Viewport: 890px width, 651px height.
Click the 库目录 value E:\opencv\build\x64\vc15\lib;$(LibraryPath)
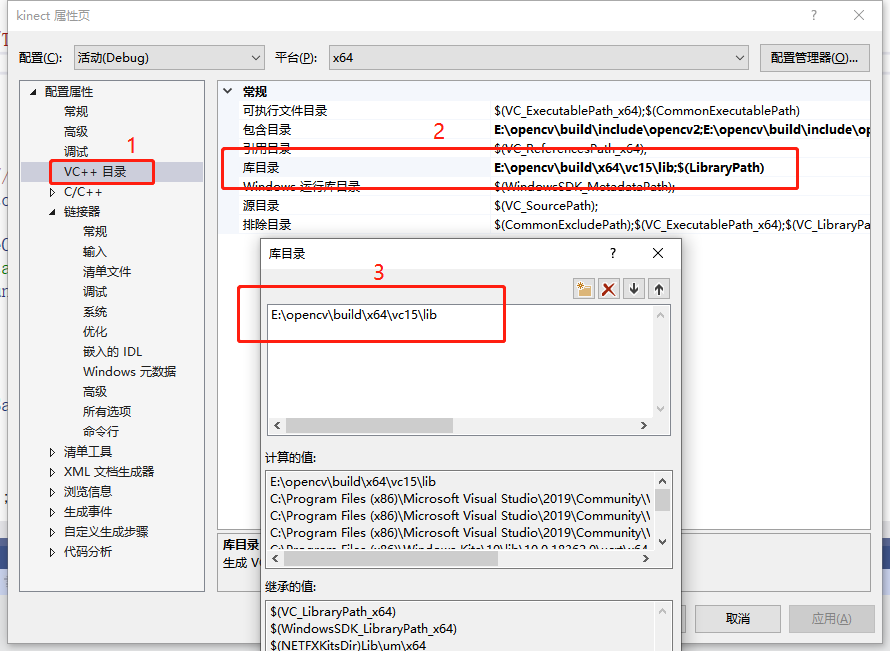pyautogui.click(x=629, y=167)
